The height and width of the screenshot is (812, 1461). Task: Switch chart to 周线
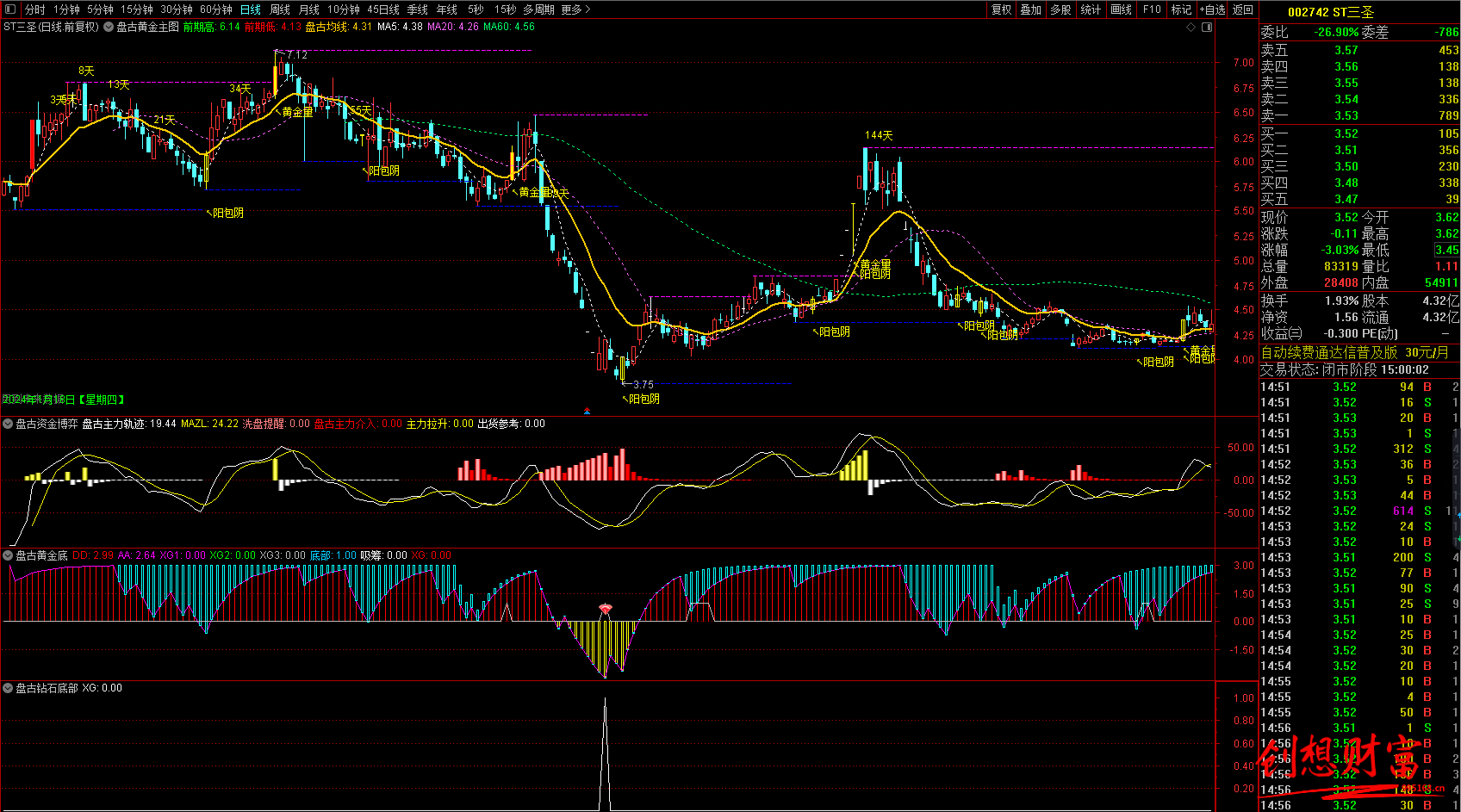tap(280, 9)
